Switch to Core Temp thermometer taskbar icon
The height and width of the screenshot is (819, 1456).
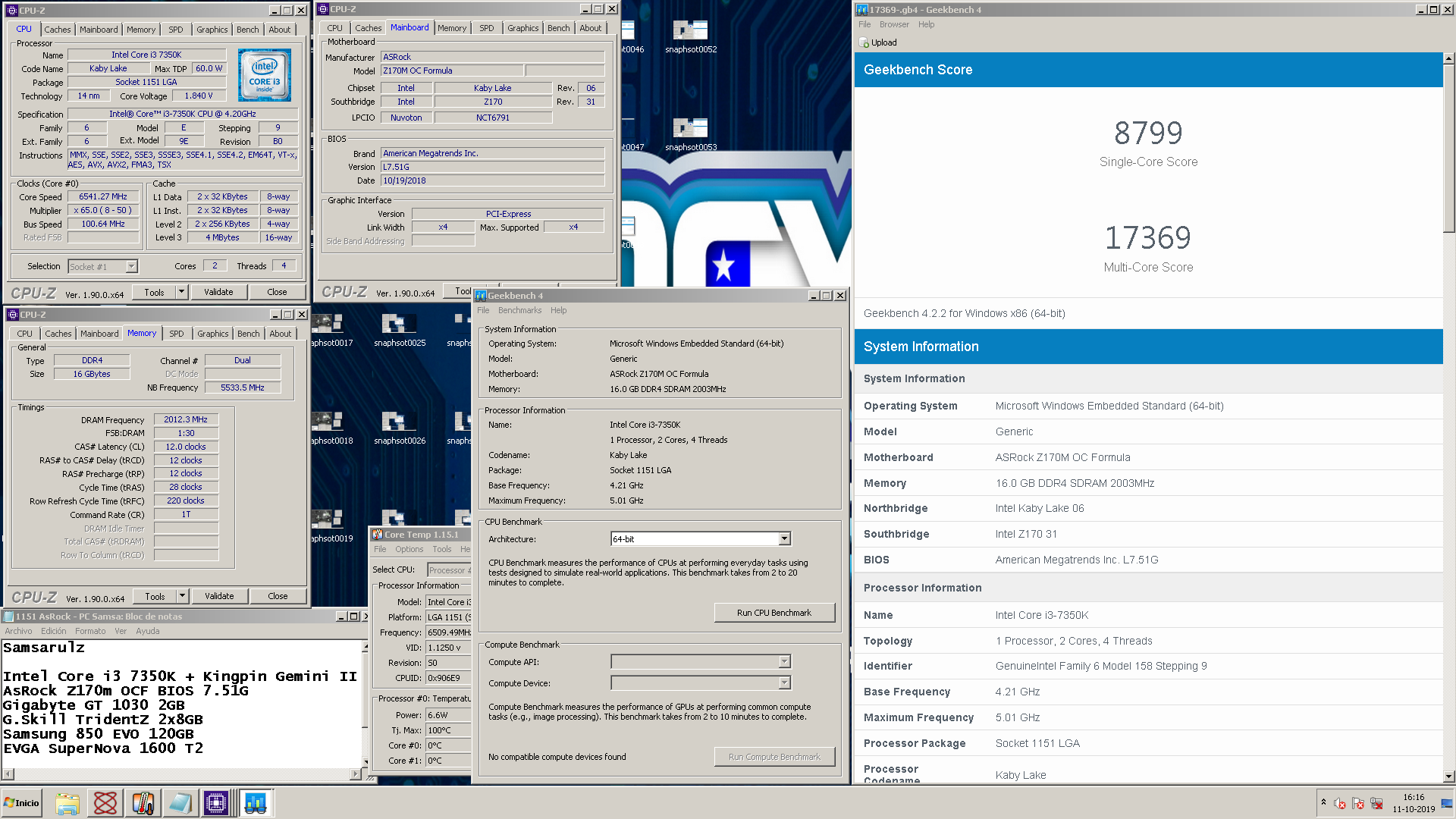(x=143, y=802)
